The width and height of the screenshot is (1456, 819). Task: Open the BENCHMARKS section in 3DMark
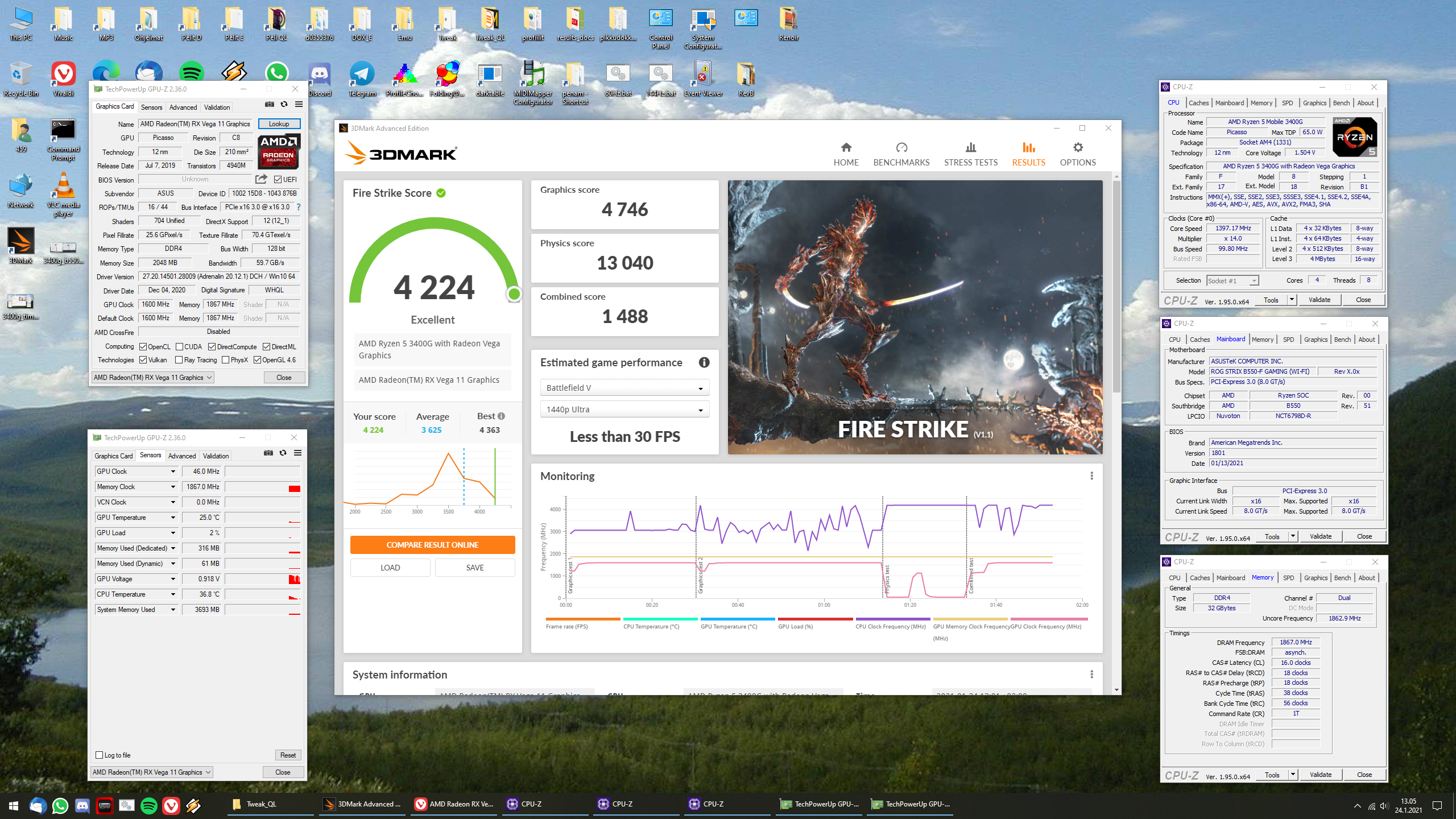point(901,154)
